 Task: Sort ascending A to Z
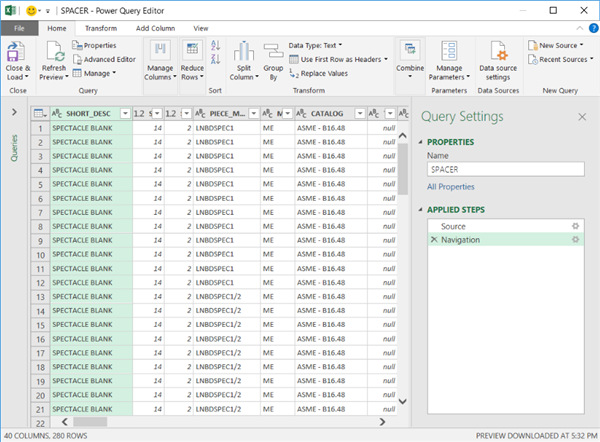[215, 45]
